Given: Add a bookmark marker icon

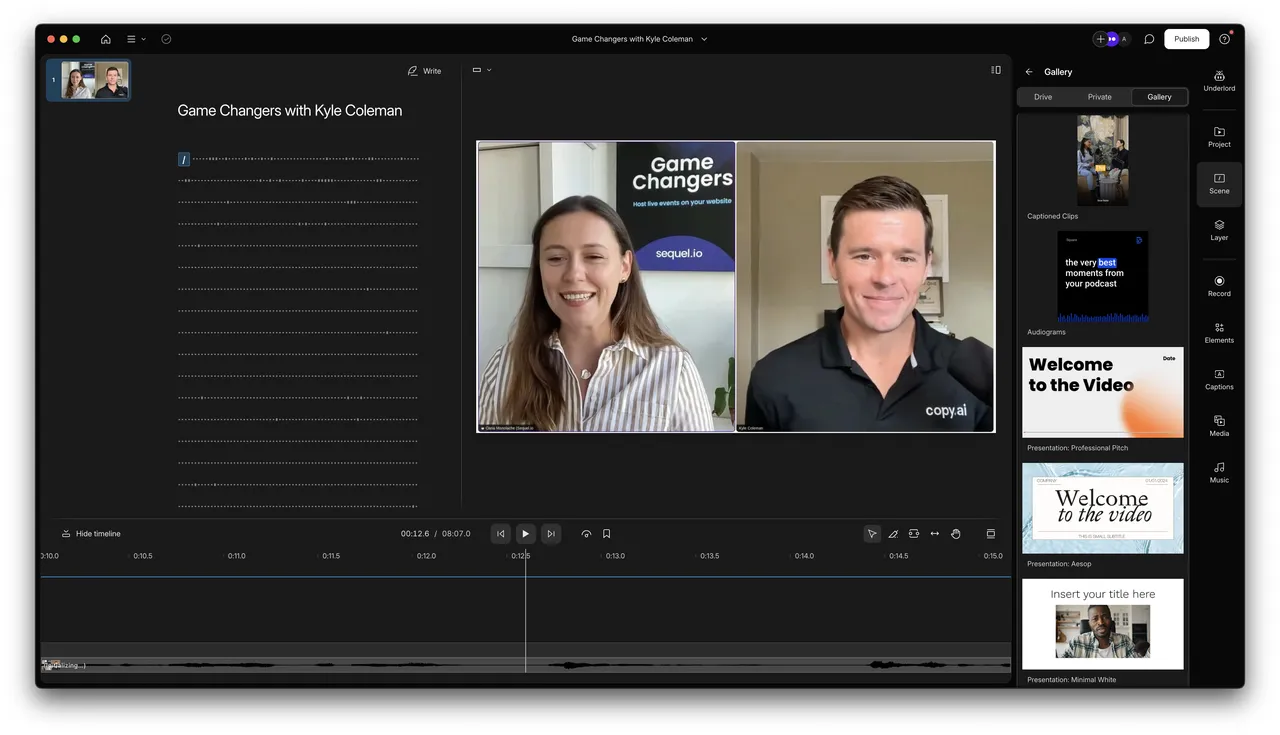Looking at the screenshot, I should tap(607, 534).
